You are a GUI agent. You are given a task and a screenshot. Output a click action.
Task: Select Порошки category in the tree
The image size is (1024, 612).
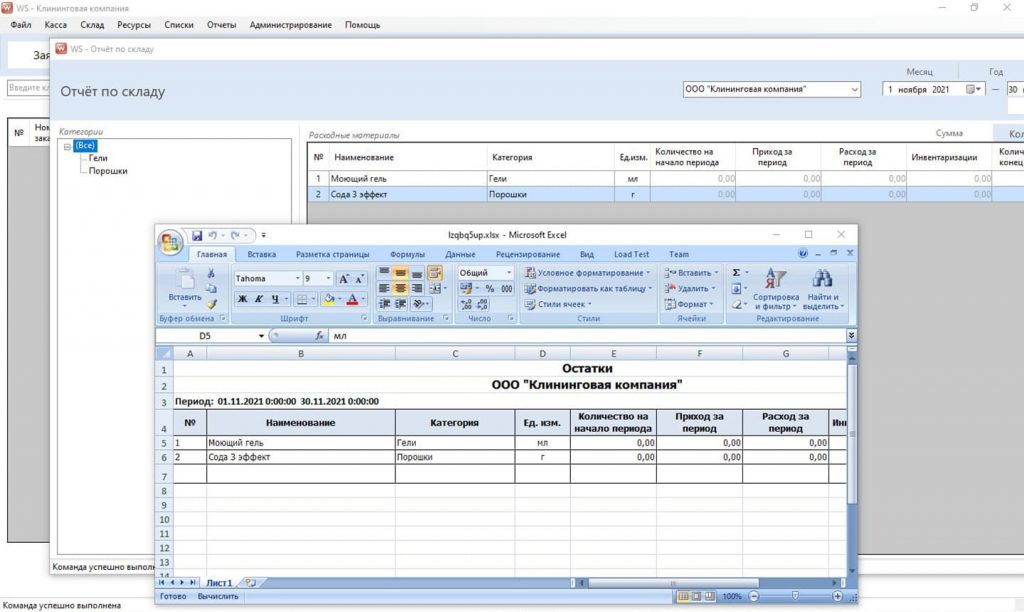[108, 171]
